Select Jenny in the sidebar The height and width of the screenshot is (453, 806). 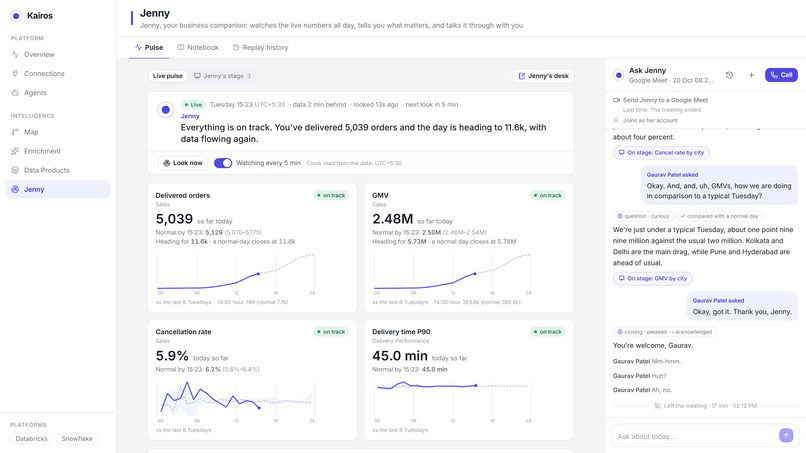[58, 189]
